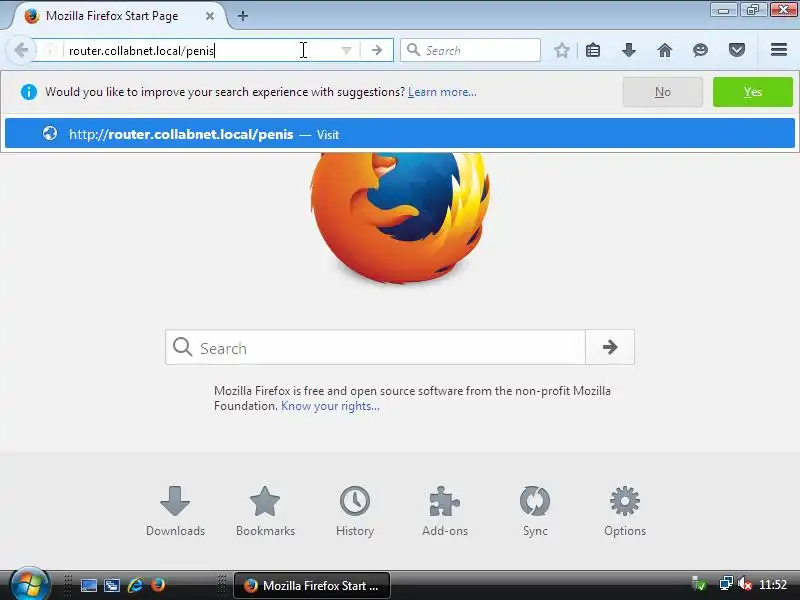
Task: Open the Know your rights link
Action: (x=330, y=406)
